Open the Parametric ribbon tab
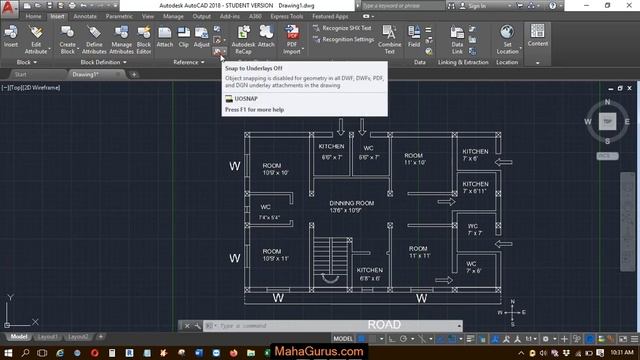640x360 pixels. pyautogui.click(x=119, y=16)
